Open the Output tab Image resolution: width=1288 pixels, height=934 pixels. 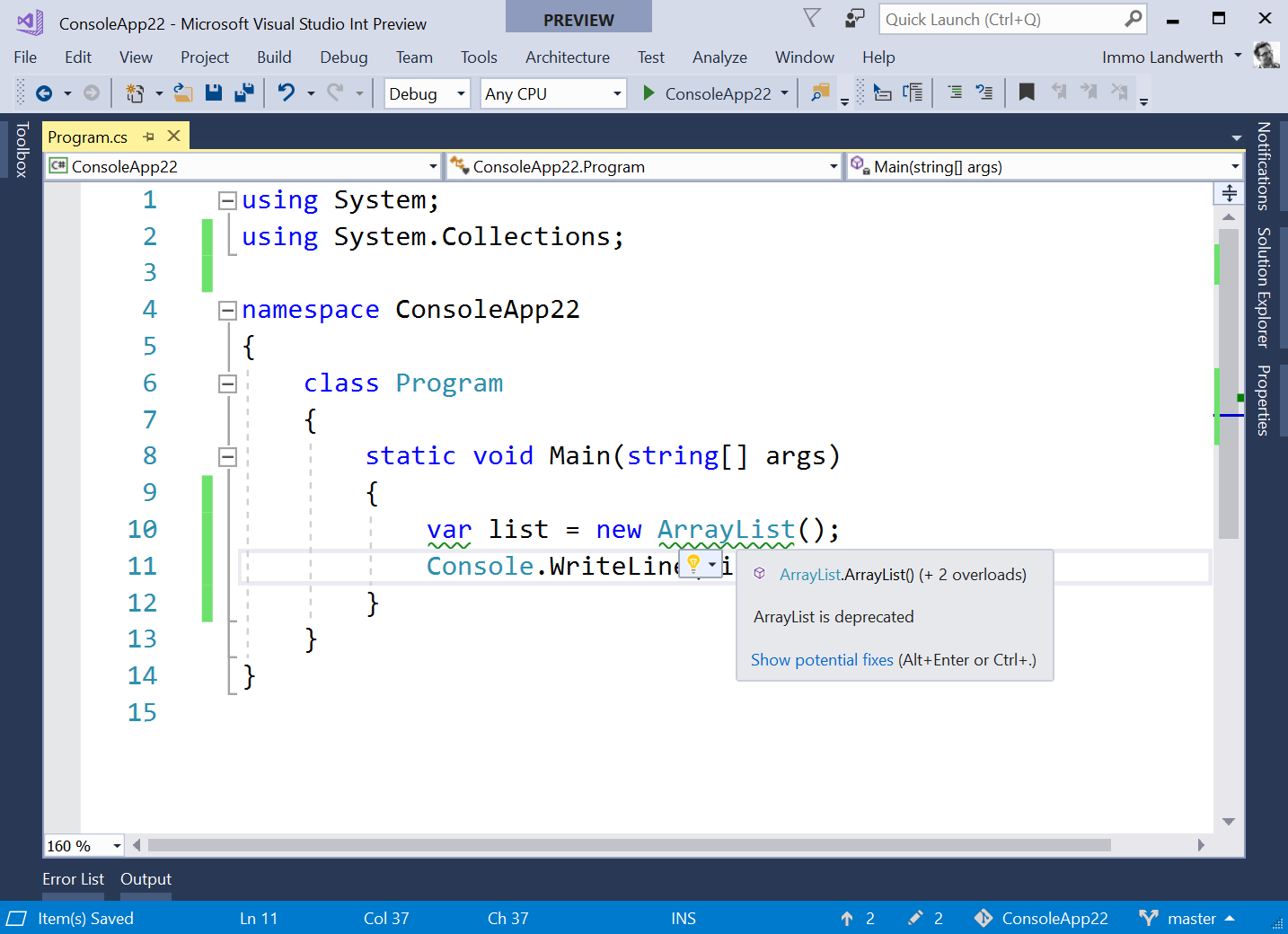tap(146, 879)
